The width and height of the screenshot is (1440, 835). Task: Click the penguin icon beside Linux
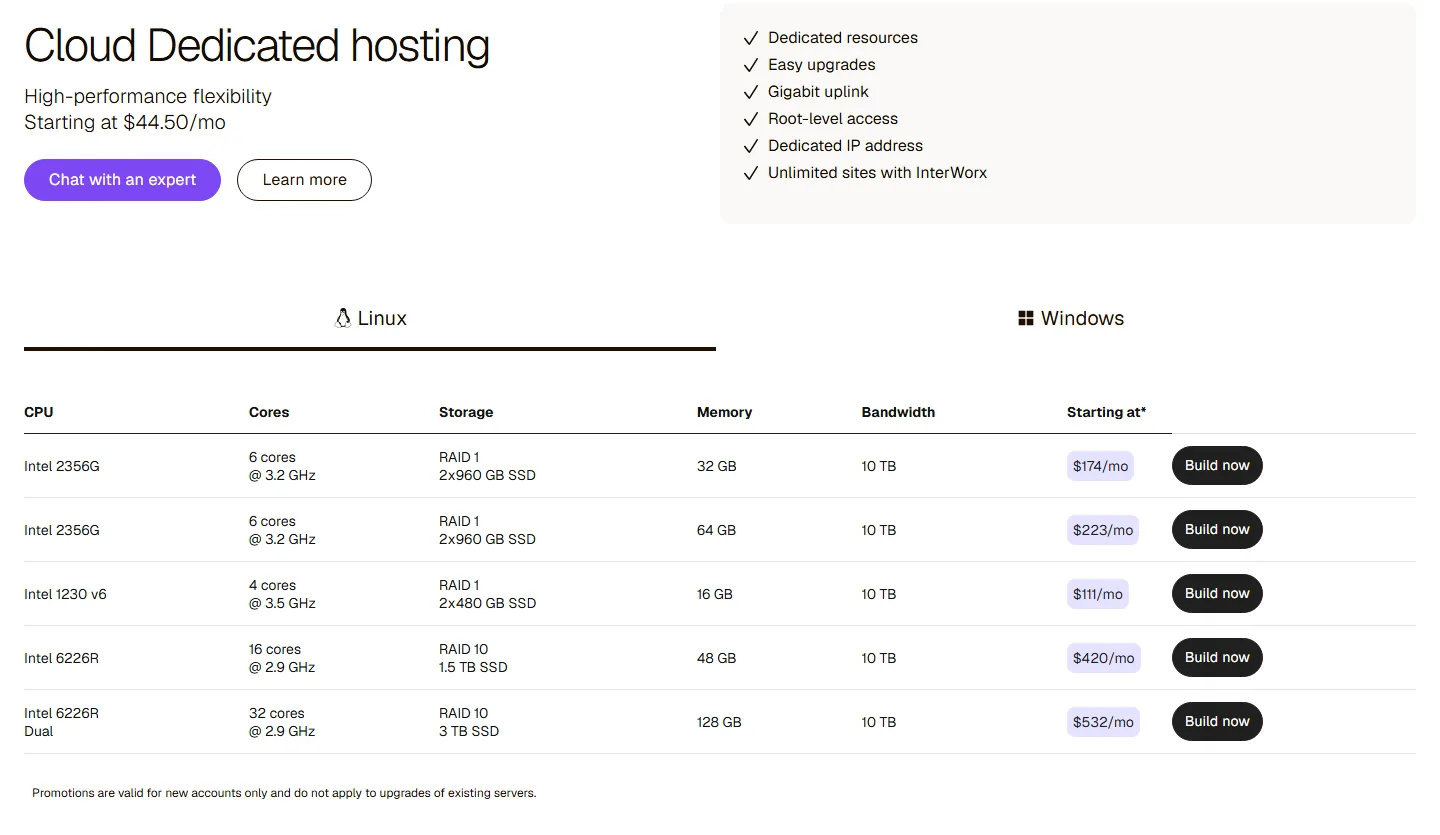pos(342,318)
